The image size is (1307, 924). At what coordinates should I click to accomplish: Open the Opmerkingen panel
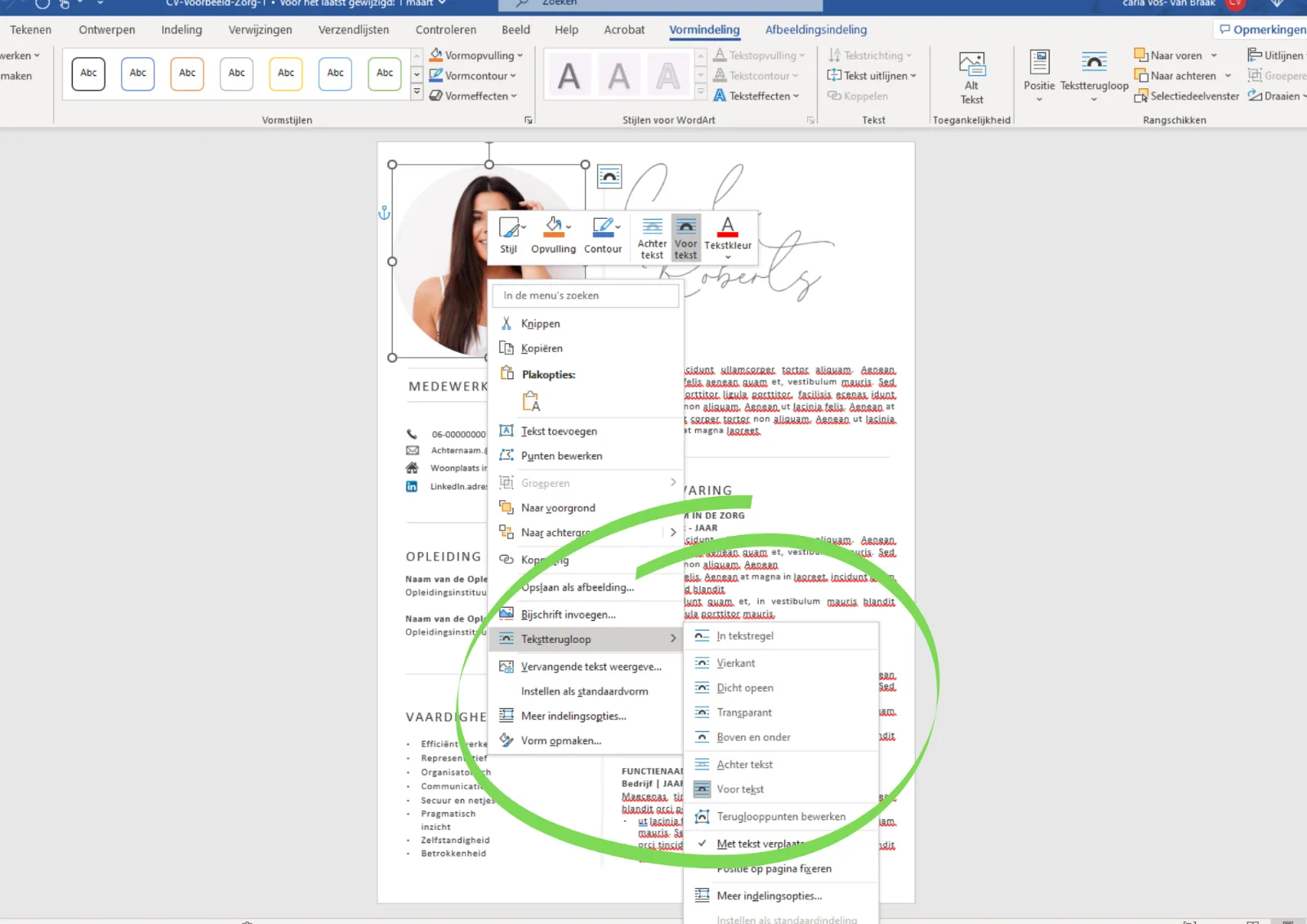pyautogui.click(x=1260, y=29)
